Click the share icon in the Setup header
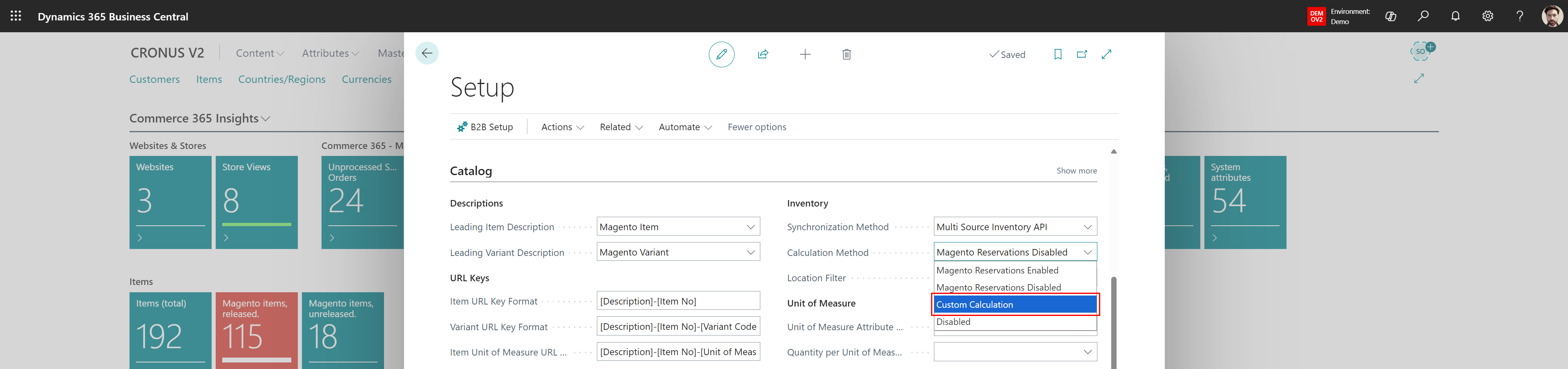Screen dimensions: 1568x369 [763, 55]
